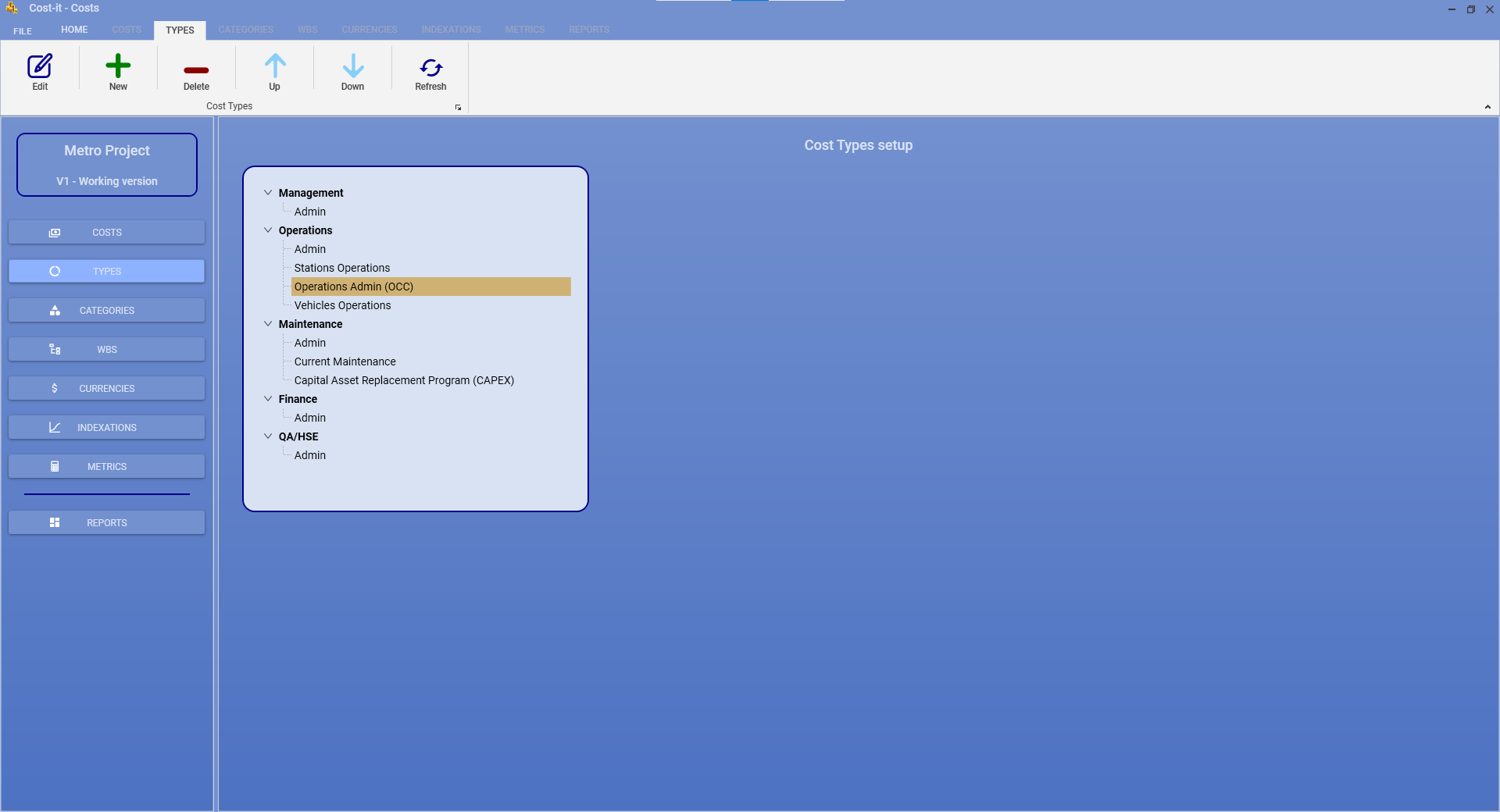Select Admin under QA/HSE
This screenshot has width=1500, height=812.
coord(310,455)
